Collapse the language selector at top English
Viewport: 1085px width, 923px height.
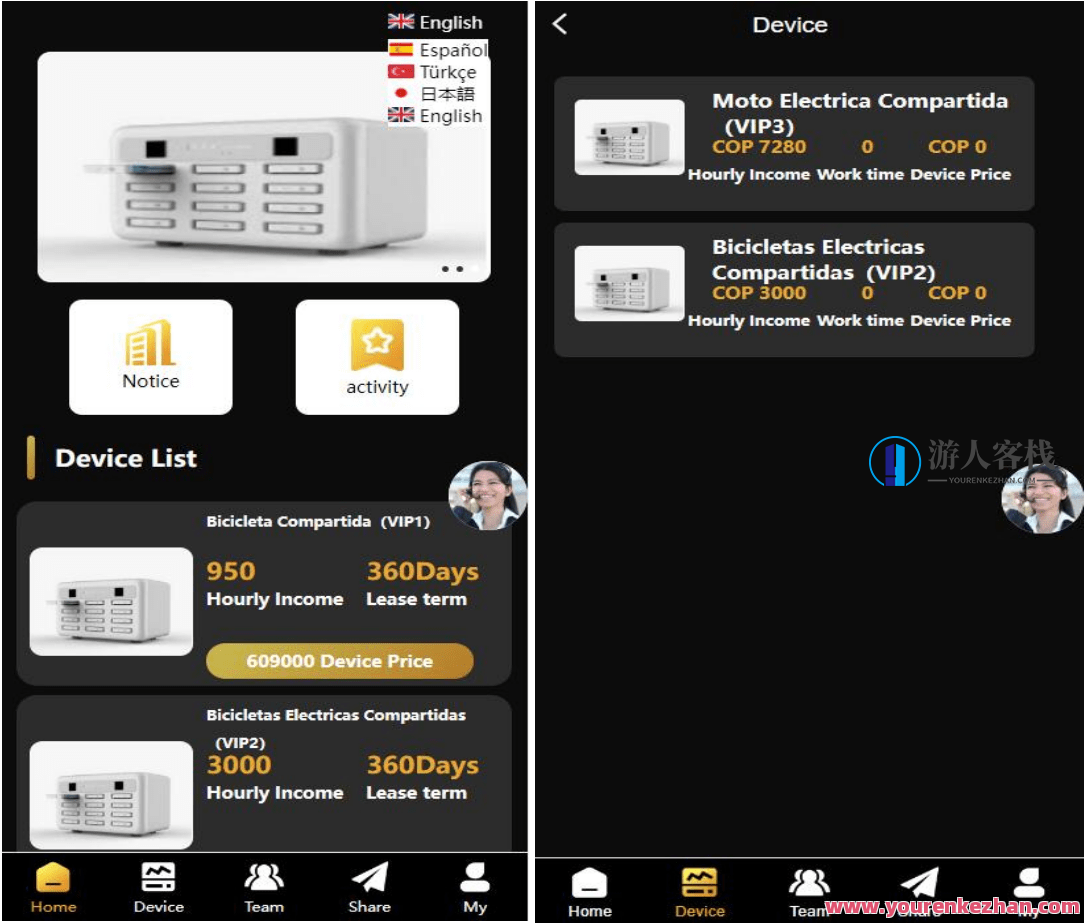(436, 22)
